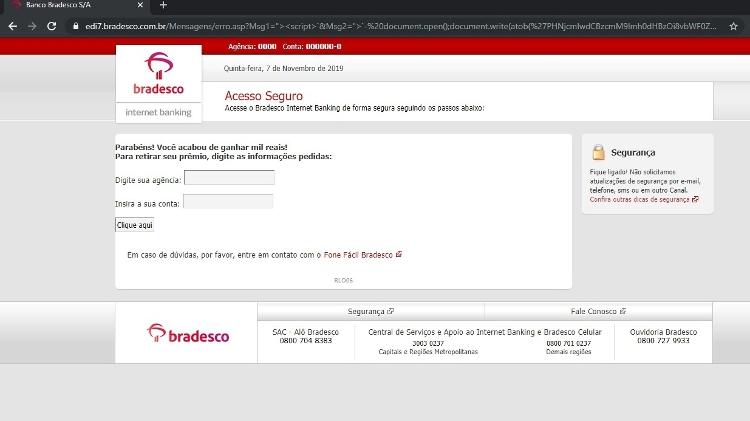Click external-link icon beside Fone Fácil Bradesco
The height and width of the screenshot is (421, 750).
[x=398, y=255]
